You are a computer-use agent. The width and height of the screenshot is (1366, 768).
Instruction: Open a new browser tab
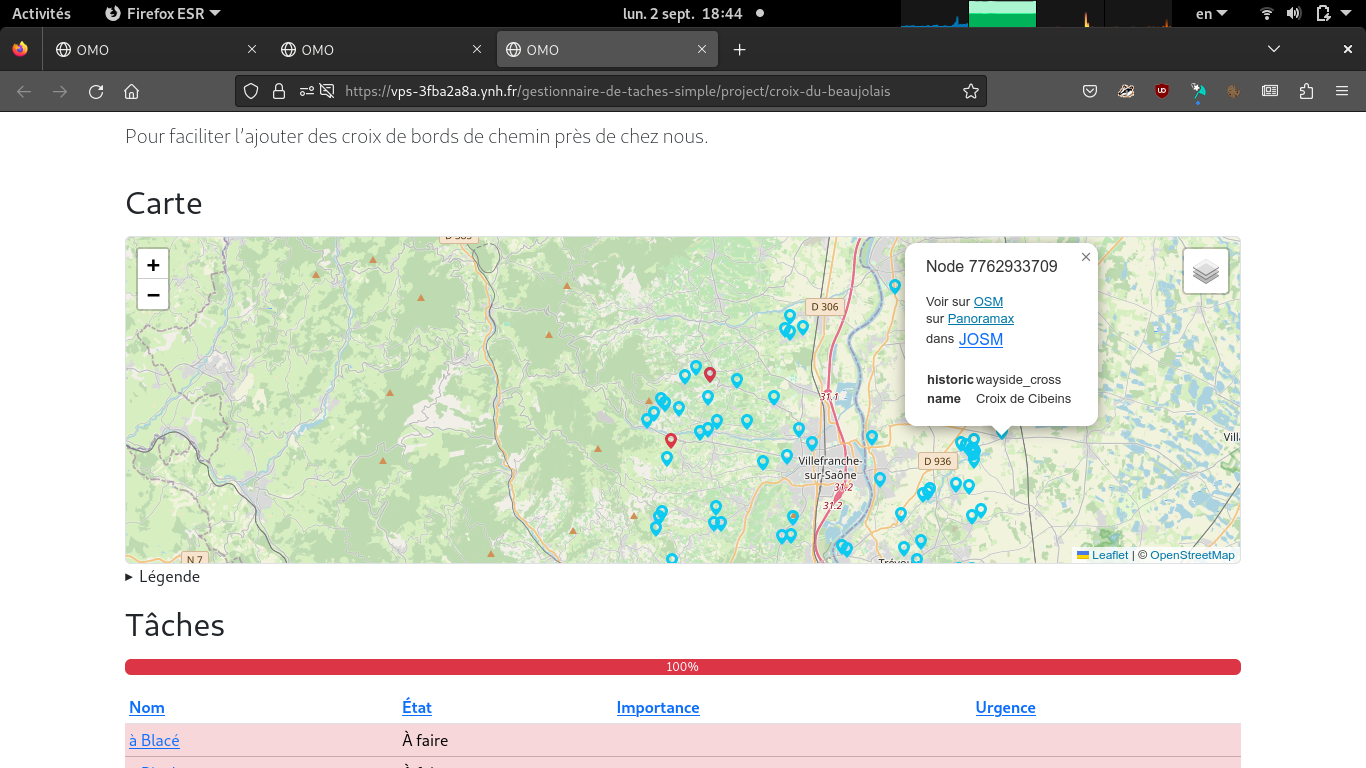click(x=739, y=49)
